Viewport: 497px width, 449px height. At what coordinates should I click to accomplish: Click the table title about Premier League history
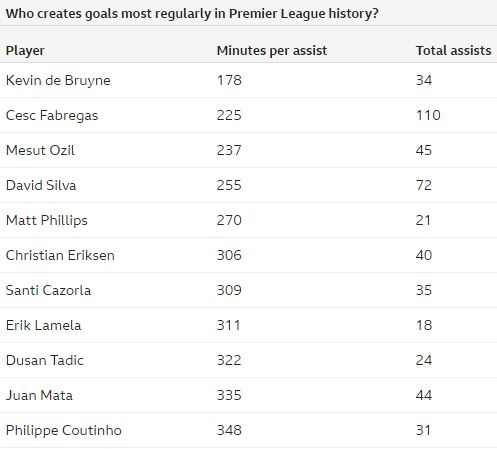click(192, 14)
